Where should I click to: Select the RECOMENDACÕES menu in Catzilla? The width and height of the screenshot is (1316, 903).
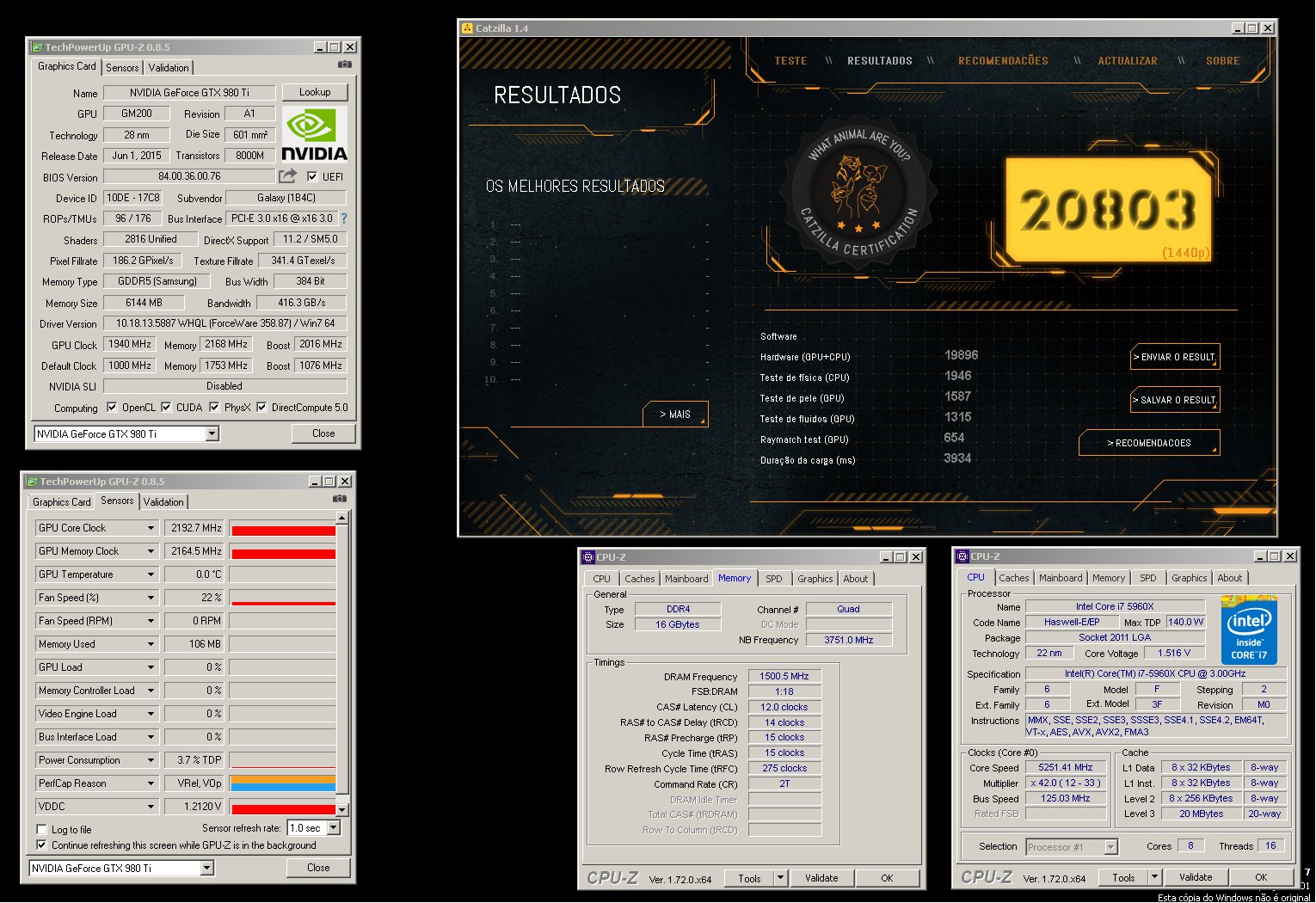[x=1003, y=61]
